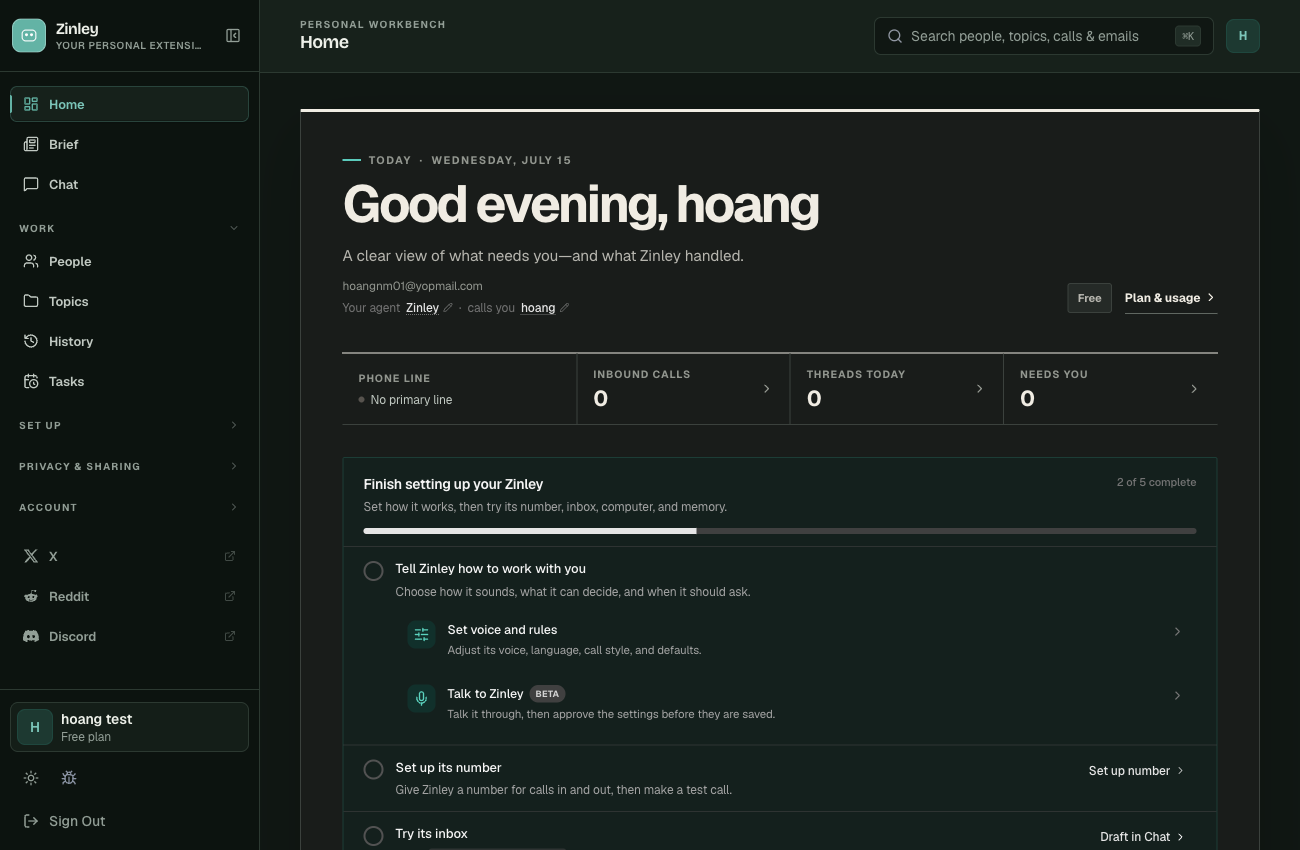
Task: Collapse the sidebar with the panel icon
Action: click(233, 36)
